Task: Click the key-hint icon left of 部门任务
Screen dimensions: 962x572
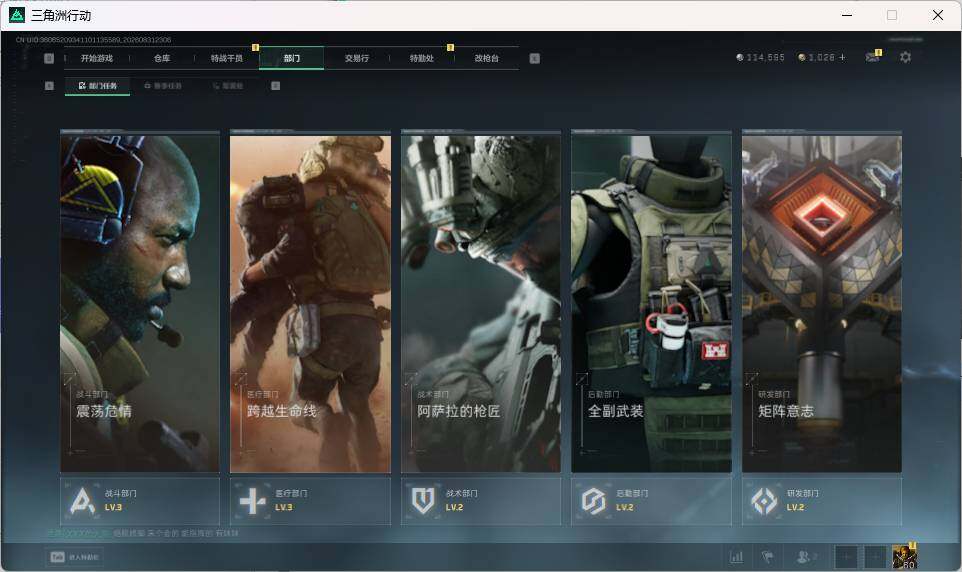Action: tap(49, 86)
